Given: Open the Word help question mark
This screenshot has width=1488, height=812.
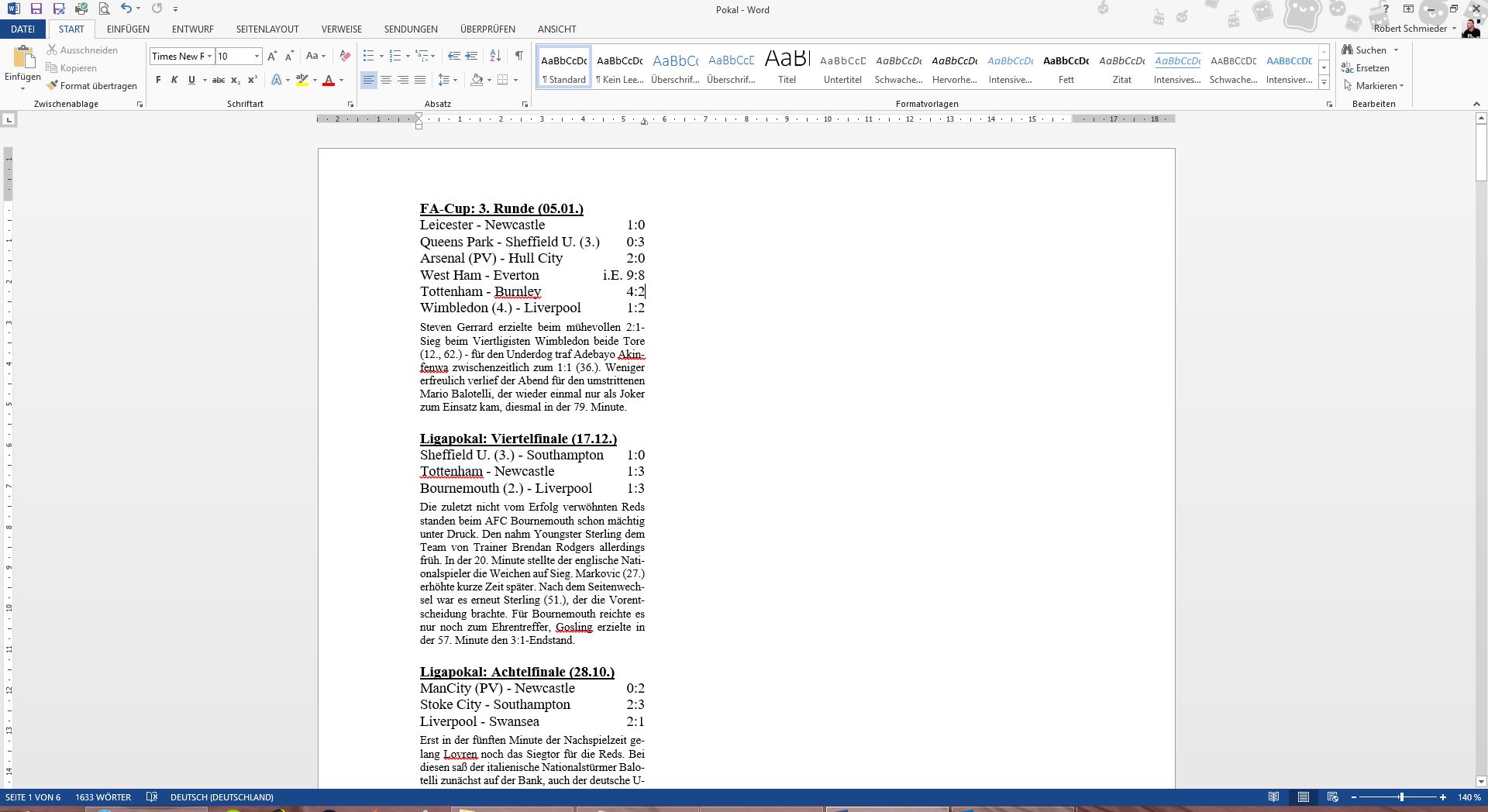Looking at the screenshot, I should point(1386,9).
